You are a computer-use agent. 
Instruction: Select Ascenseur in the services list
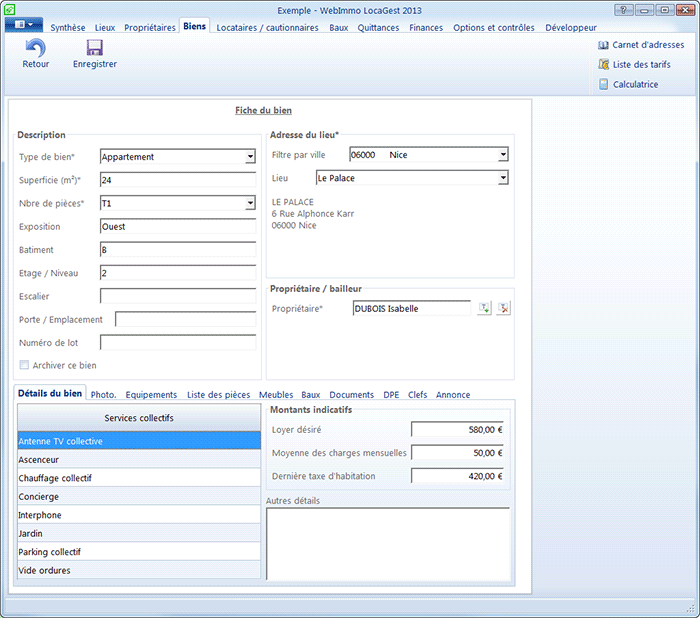[x=139, y=459]
